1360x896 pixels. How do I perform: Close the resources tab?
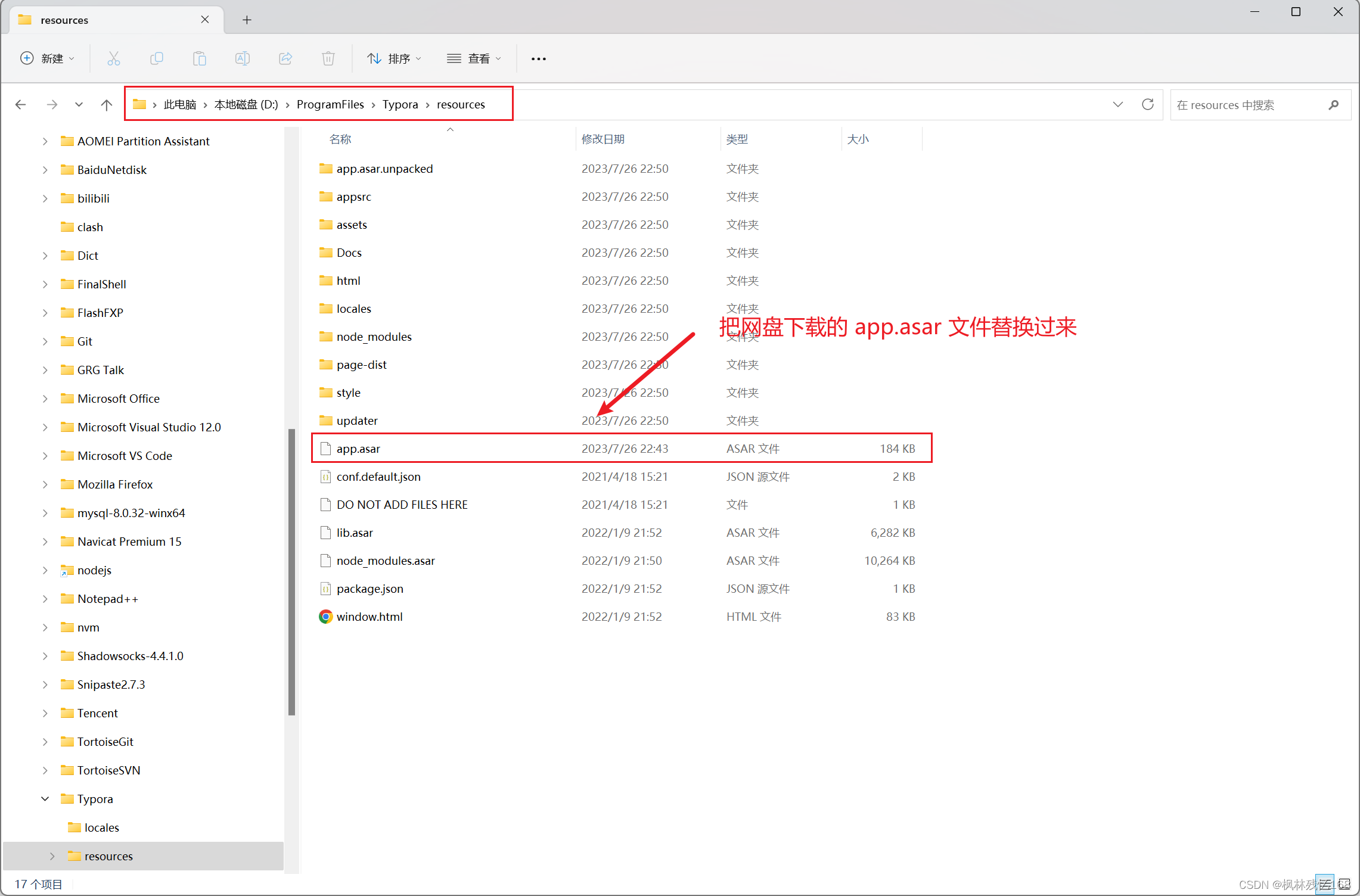(205, 20)
